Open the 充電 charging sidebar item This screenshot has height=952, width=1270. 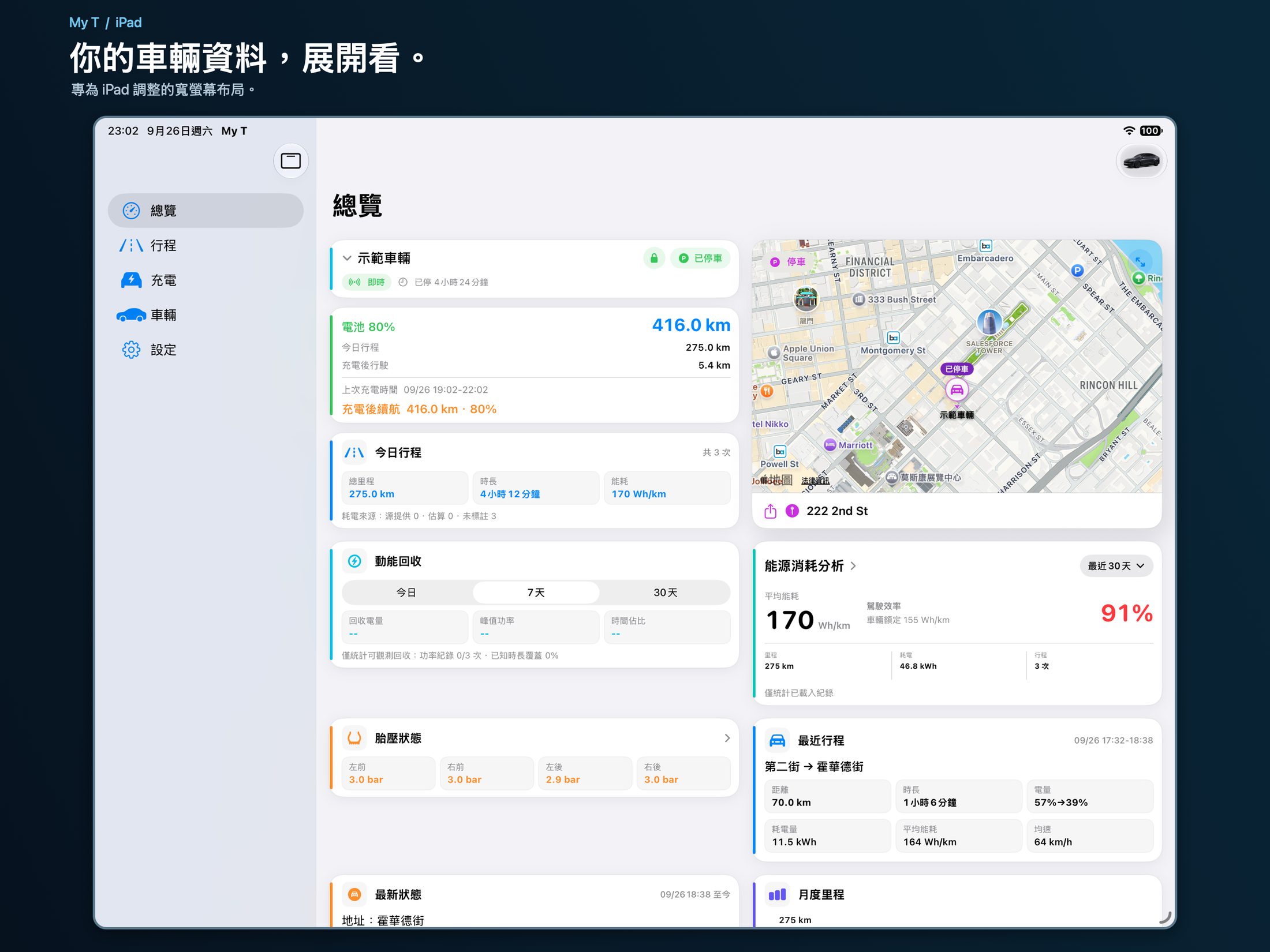(206, 280)
